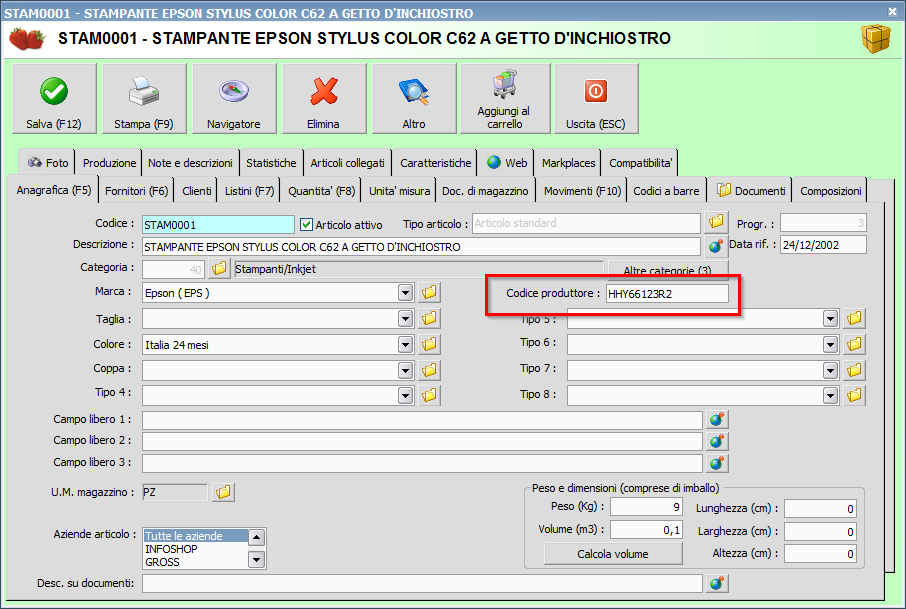Print using Stampa (F9) button

(x=144, y=99)
